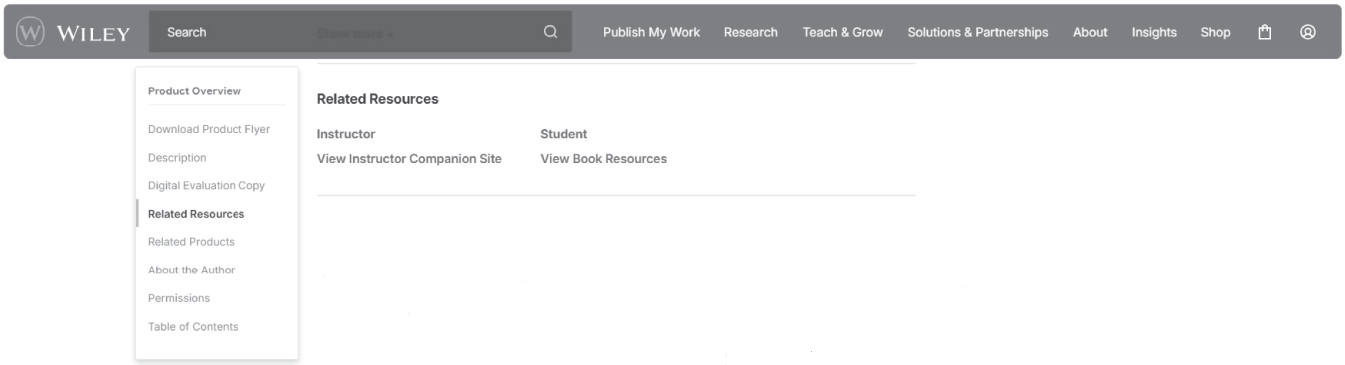Click the Product Overview sidebar heading
Screen dimensions: 1345x365
pos(194,91)
